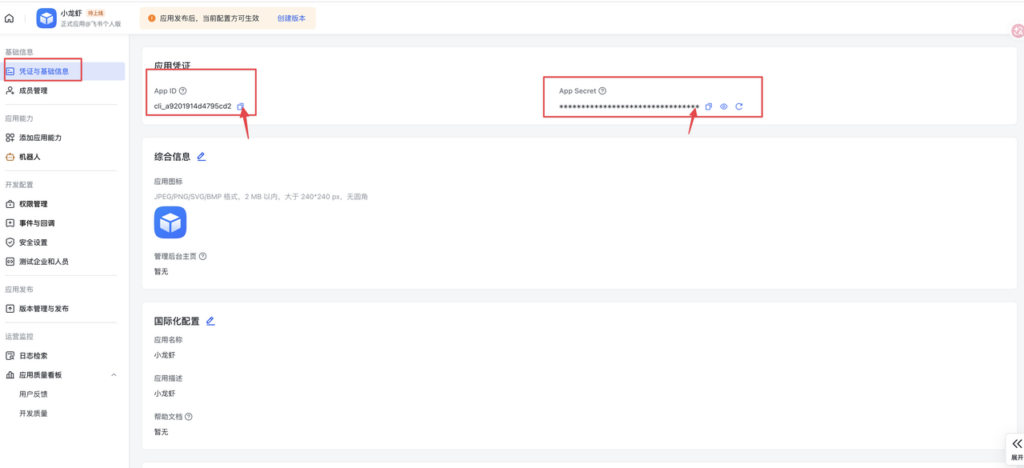Click the 创建版本 link
Viewport: 1024px width, 468px height.
291,18
